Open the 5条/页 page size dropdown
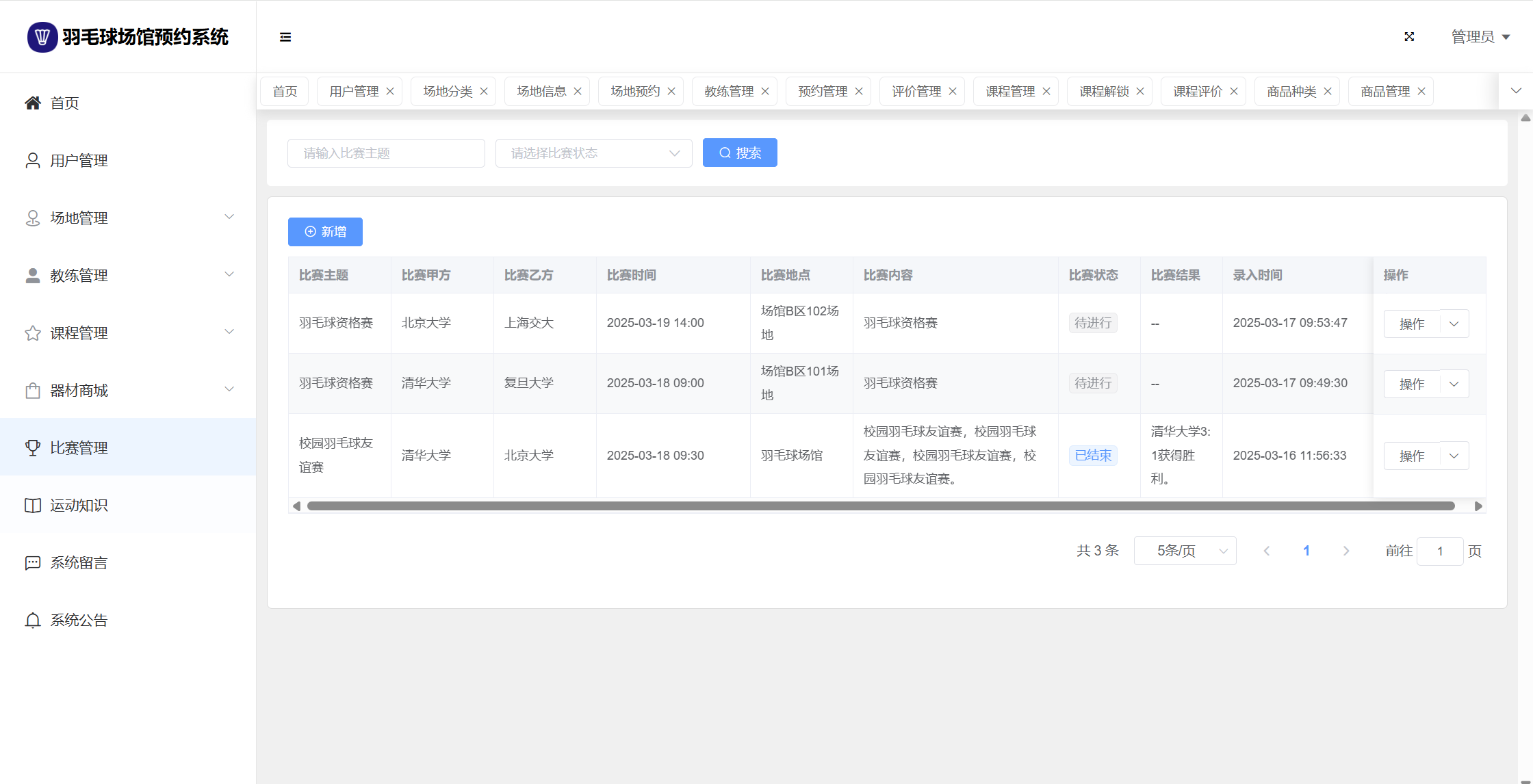The height and width of the screenshot is (784, 1533). 1185,551
